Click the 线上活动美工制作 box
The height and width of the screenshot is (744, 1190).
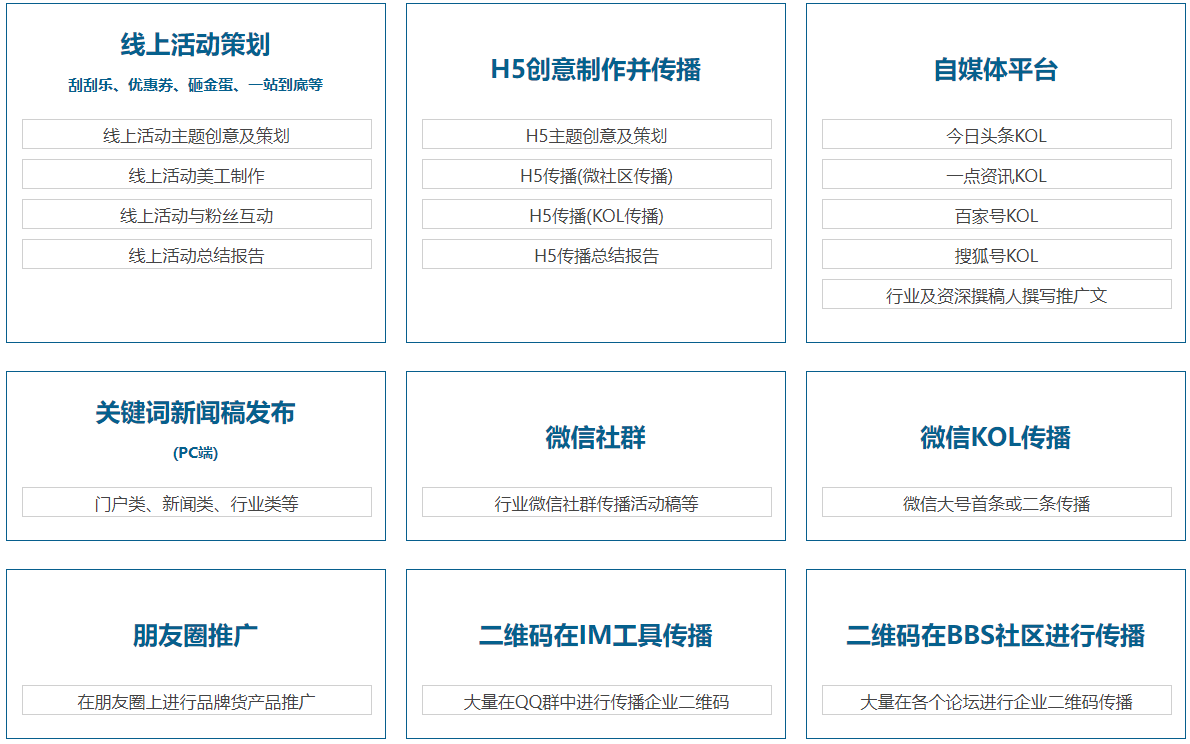196,175
